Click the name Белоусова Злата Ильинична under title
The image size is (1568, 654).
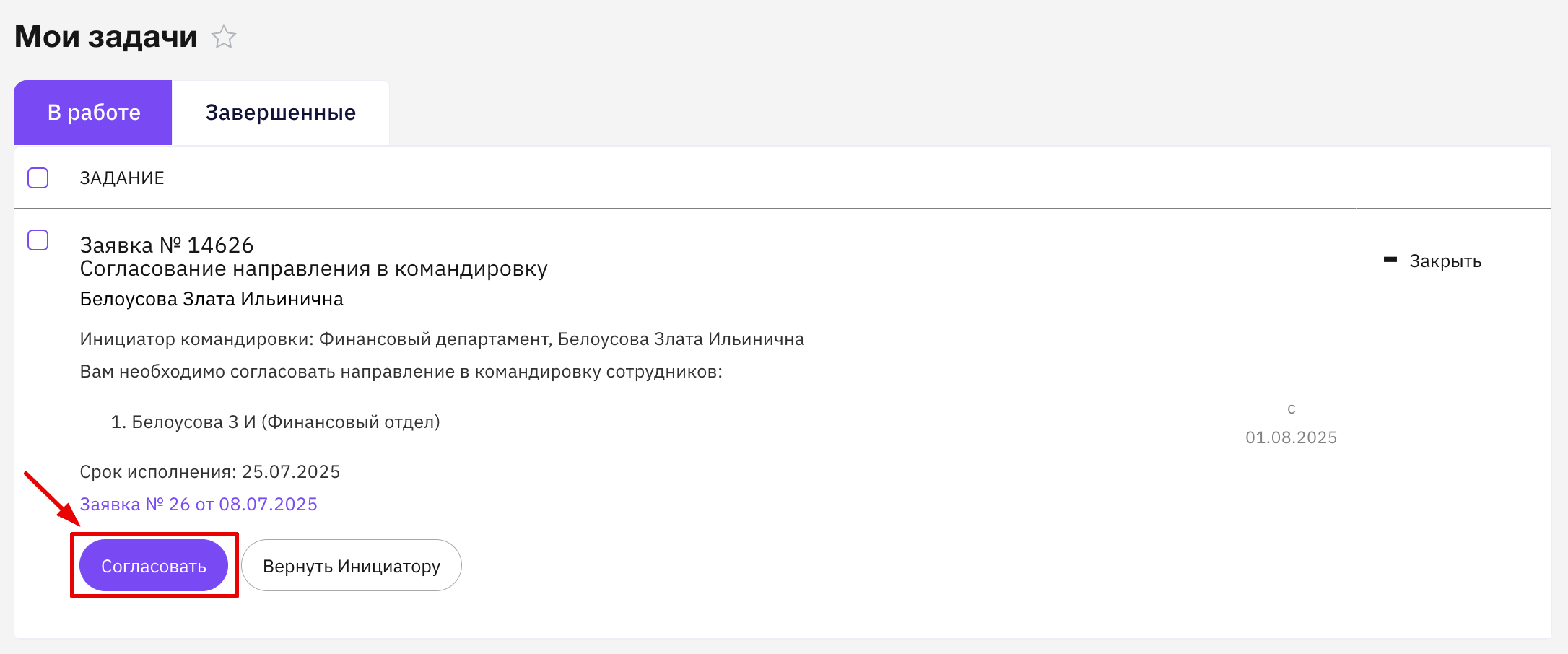(x=212, y=299)
